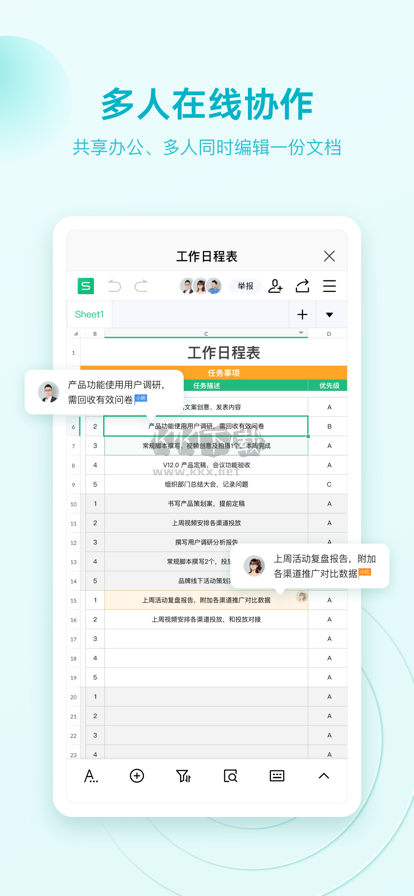Open the find search tool
The height and width of the screenshot is (896, 414).
pyautogui.click(x=230, y=776)
